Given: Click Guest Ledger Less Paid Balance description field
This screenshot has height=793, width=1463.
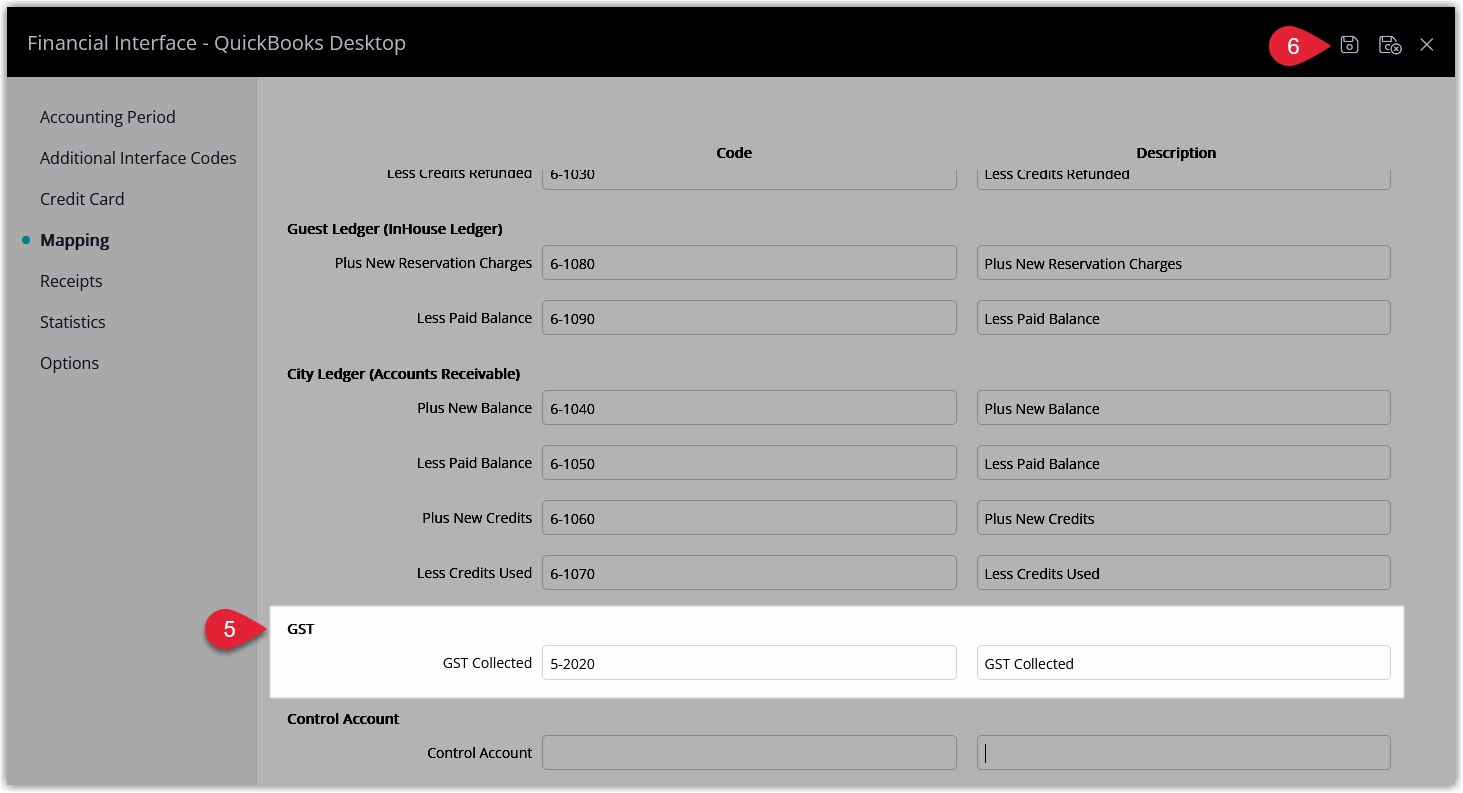Looking at the screenshot, I should coord(1183,318).
